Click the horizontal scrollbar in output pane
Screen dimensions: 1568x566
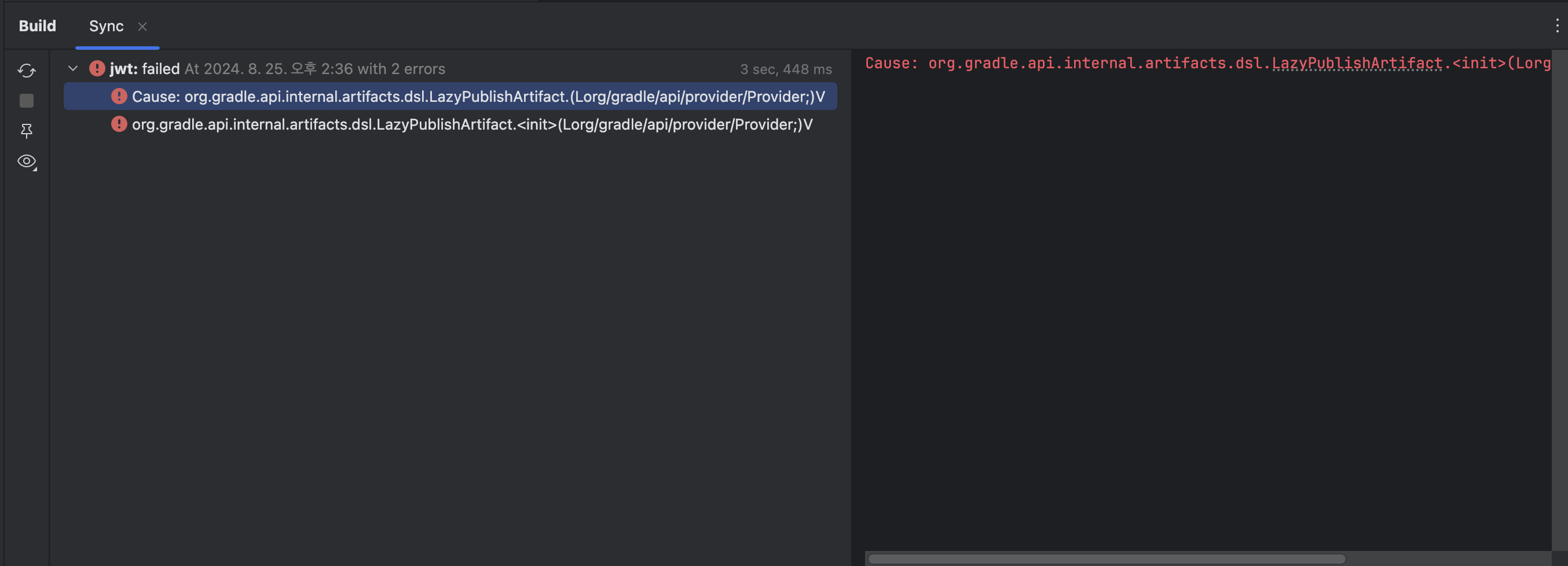click(x=1107, y=558)
